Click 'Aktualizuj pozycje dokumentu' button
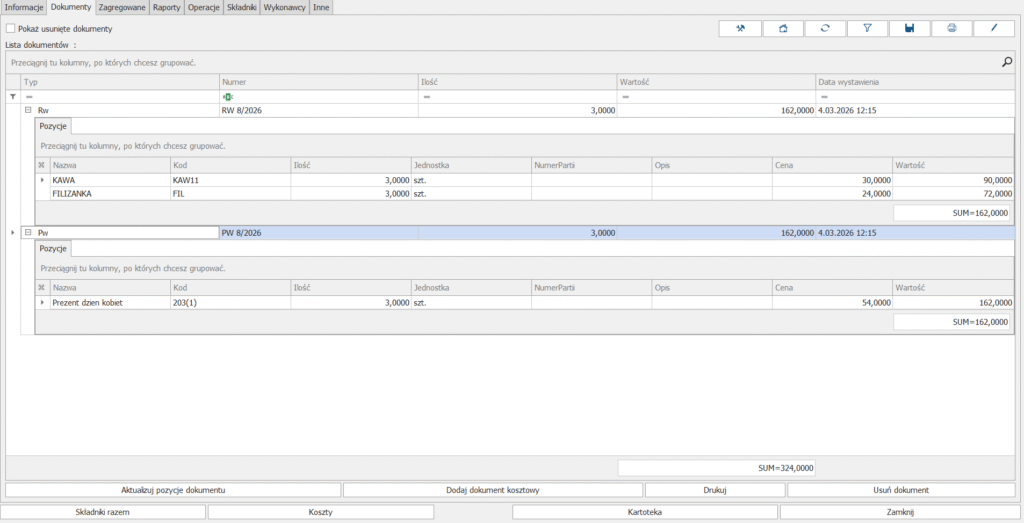The image size is (1024, 523). [x=173, y=490]
